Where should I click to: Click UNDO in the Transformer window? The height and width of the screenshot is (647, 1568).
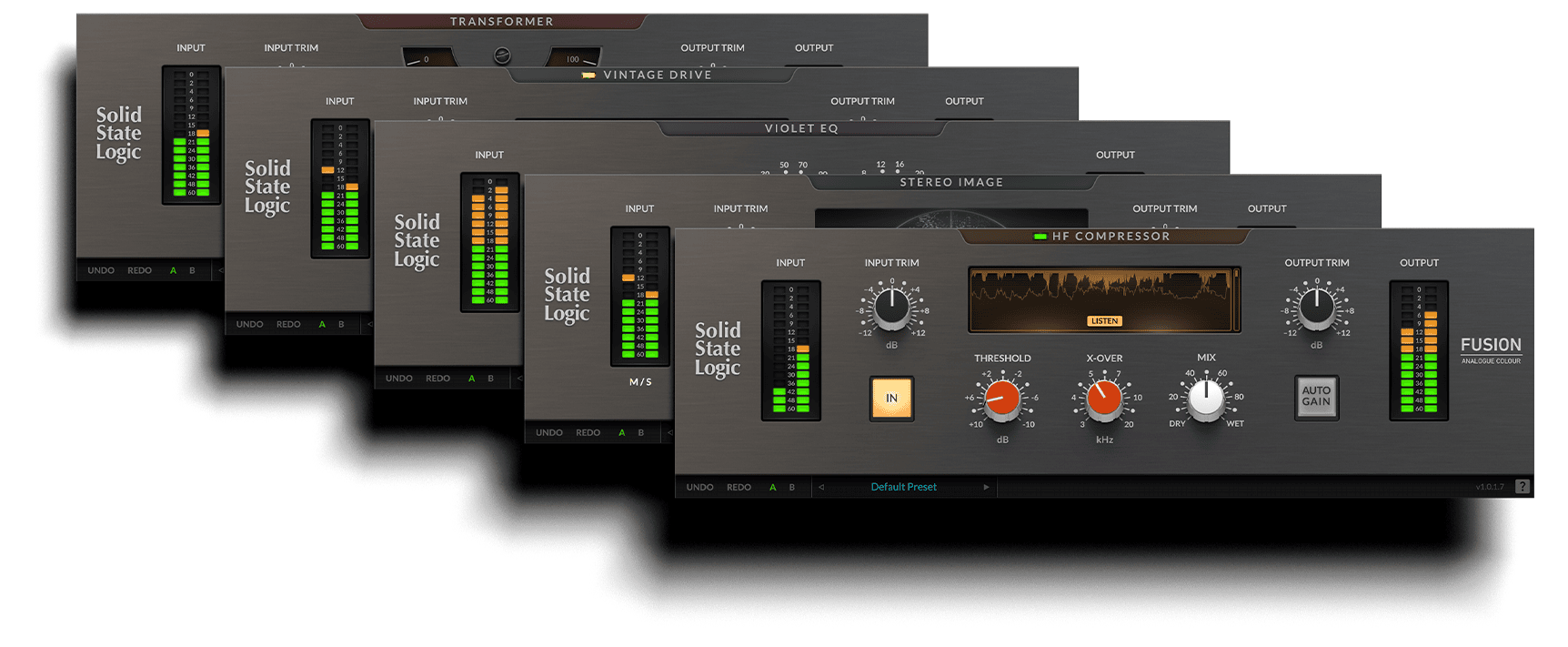coord(101,270)
